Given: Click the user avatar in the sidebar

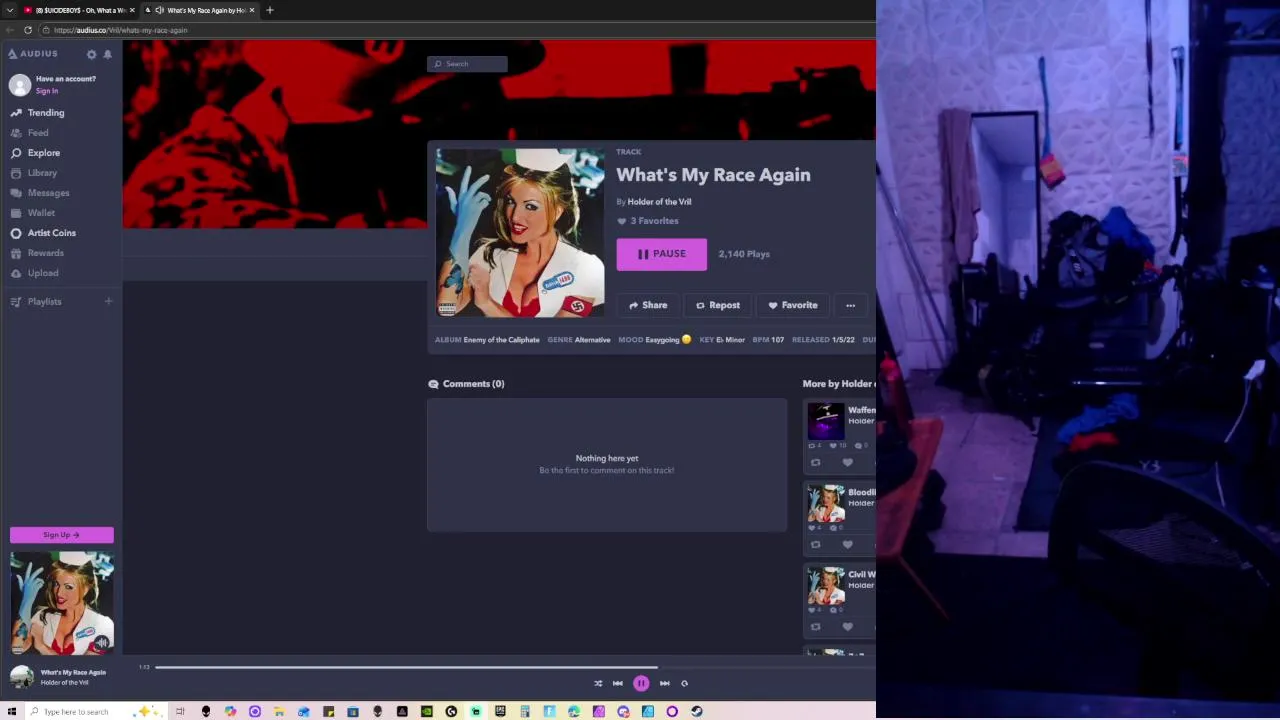Looking at the screenshot, I should pos(20,85).
